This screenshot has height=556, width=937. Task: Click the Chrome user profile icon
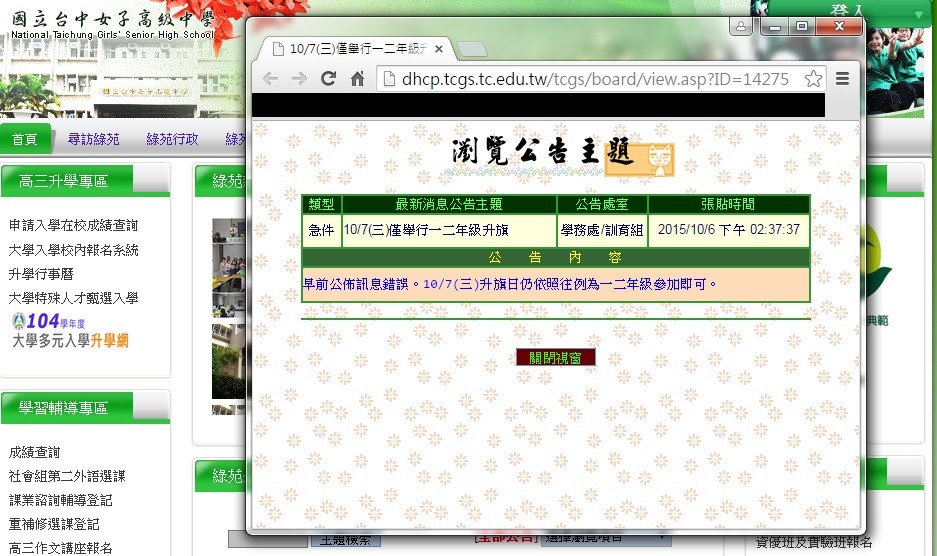pos(741,28)
